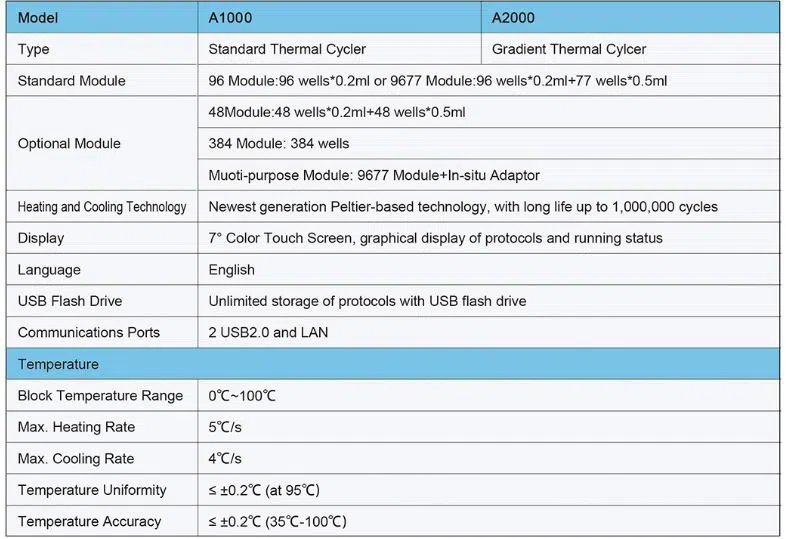
Task: Click the 384 Module: 384 wells text
Action: tap(279, 144)
